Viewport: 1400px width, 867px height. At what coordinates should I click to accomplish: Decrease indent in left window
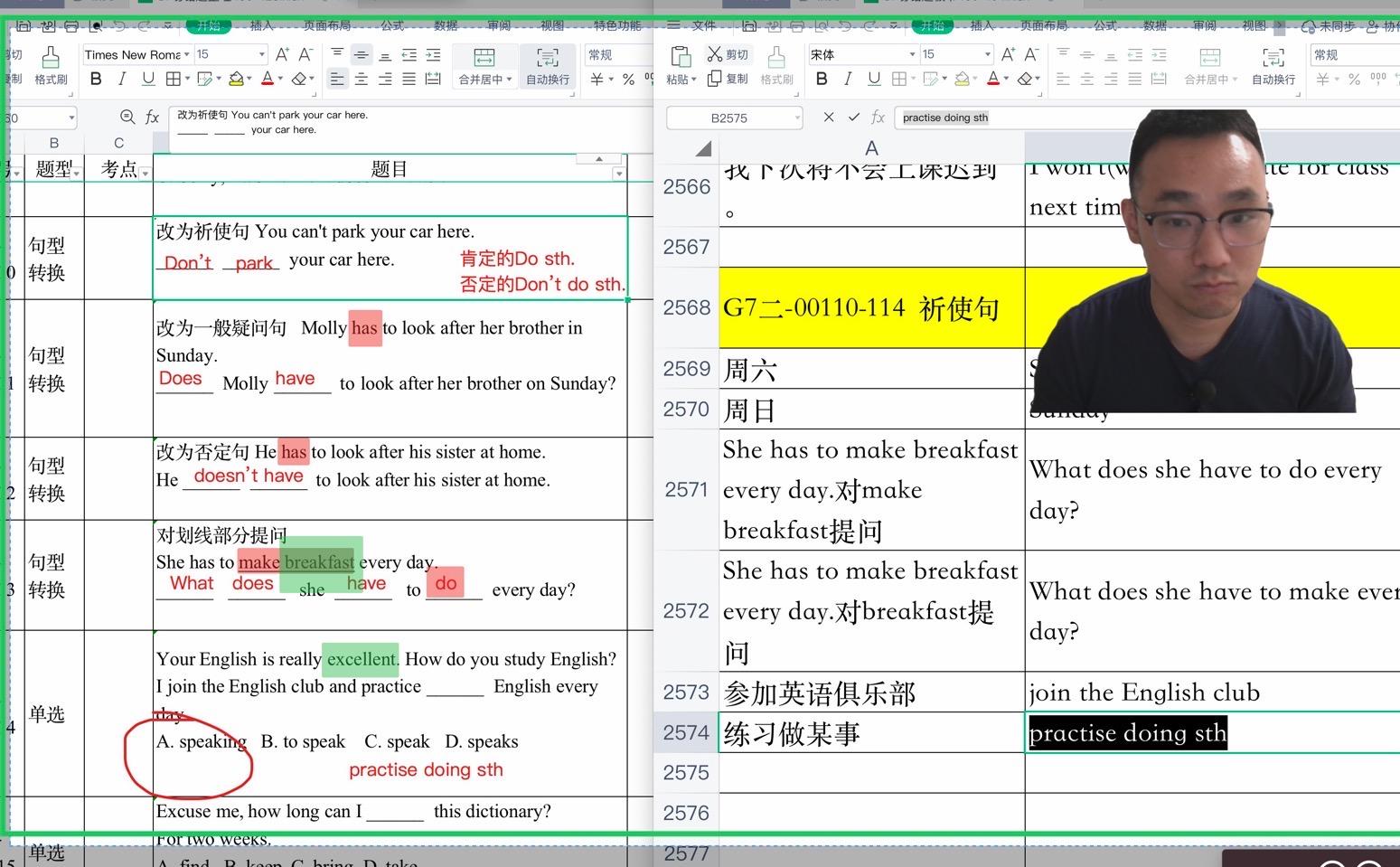tap(409, 54)
